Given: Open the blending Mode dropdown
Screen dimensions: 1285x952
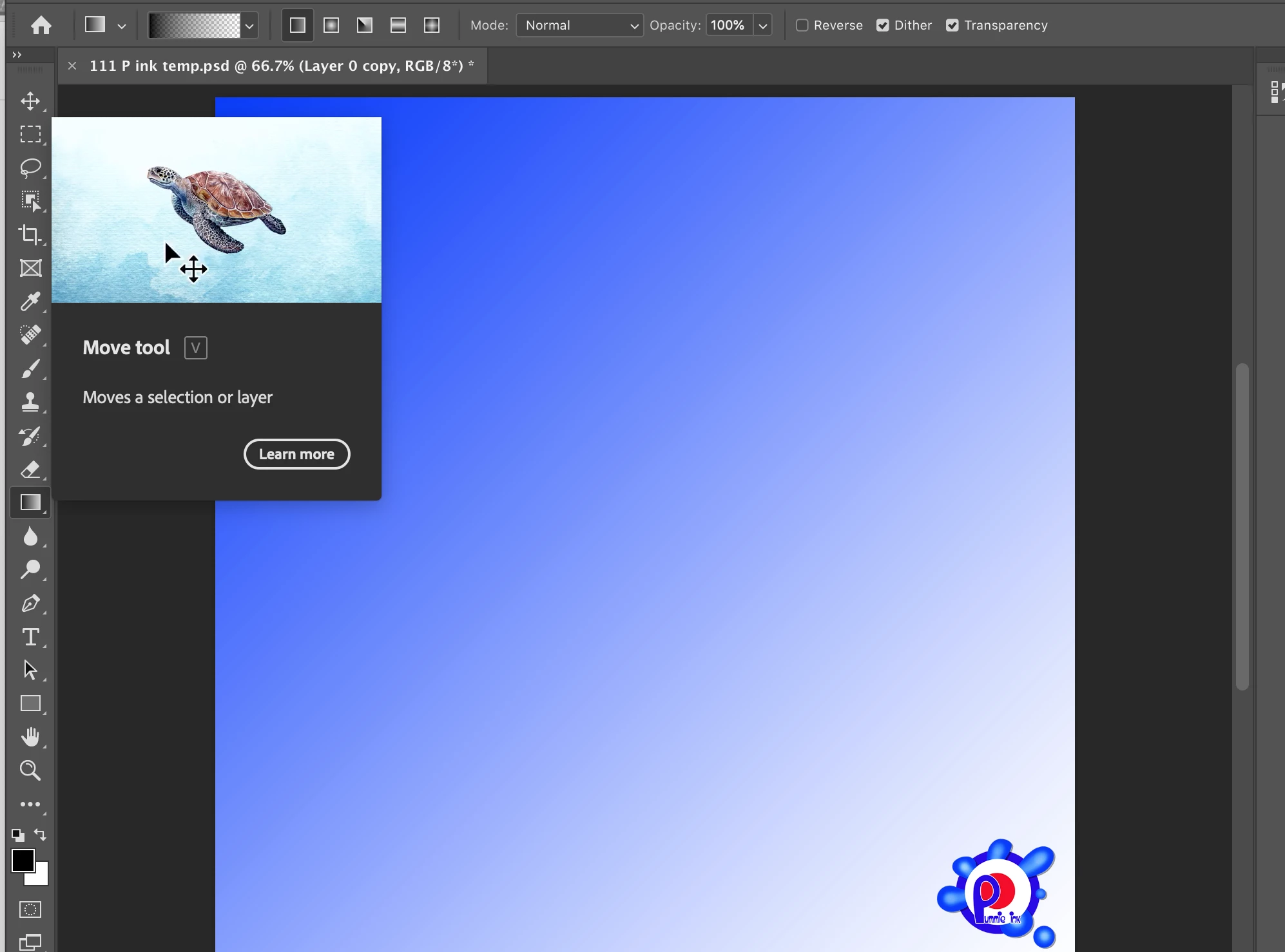Looking at the screenshot, I should 579,25.
